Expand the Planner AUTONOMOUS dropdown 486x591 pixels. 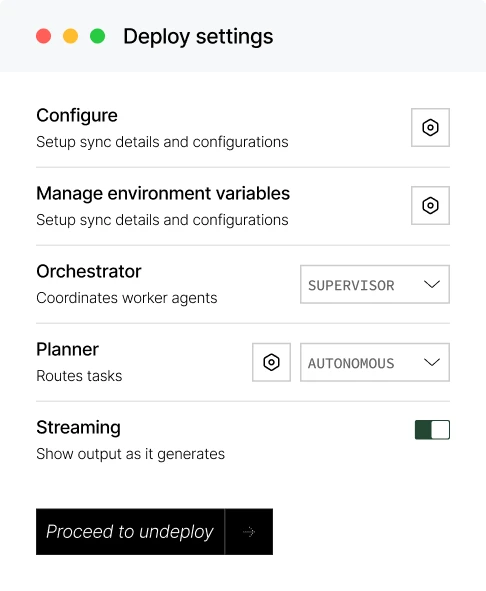(375, 362)
